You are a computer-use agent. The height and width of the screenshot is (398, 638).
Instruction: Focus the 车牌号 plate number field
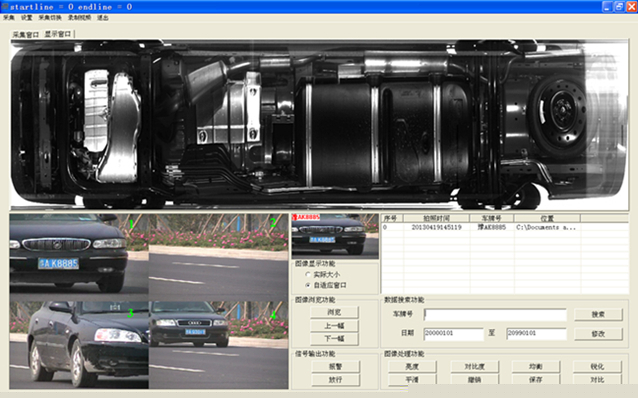(x=495, y=315)
